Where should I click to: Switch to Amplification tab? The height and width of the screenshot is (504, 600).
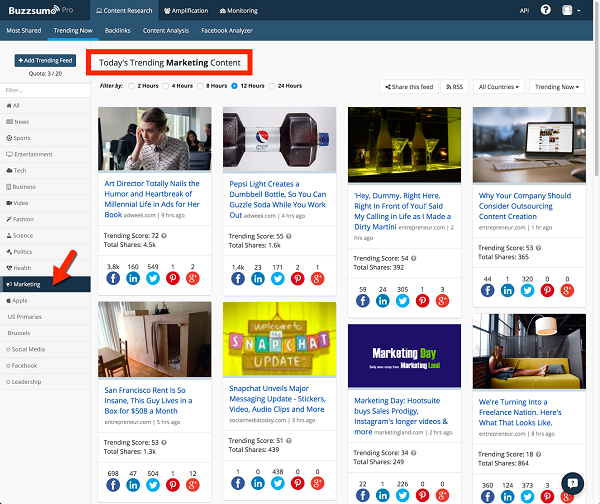tap(186, 10)
